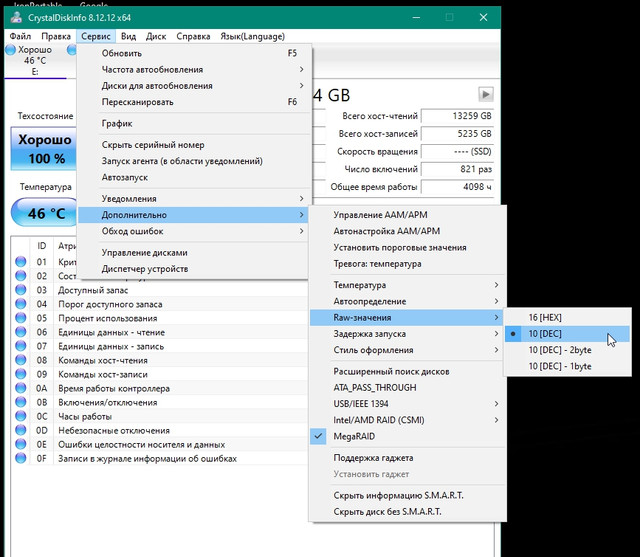The image size is (640, 557).
Task: Expand Температура submenu
Action: [407, 285]
